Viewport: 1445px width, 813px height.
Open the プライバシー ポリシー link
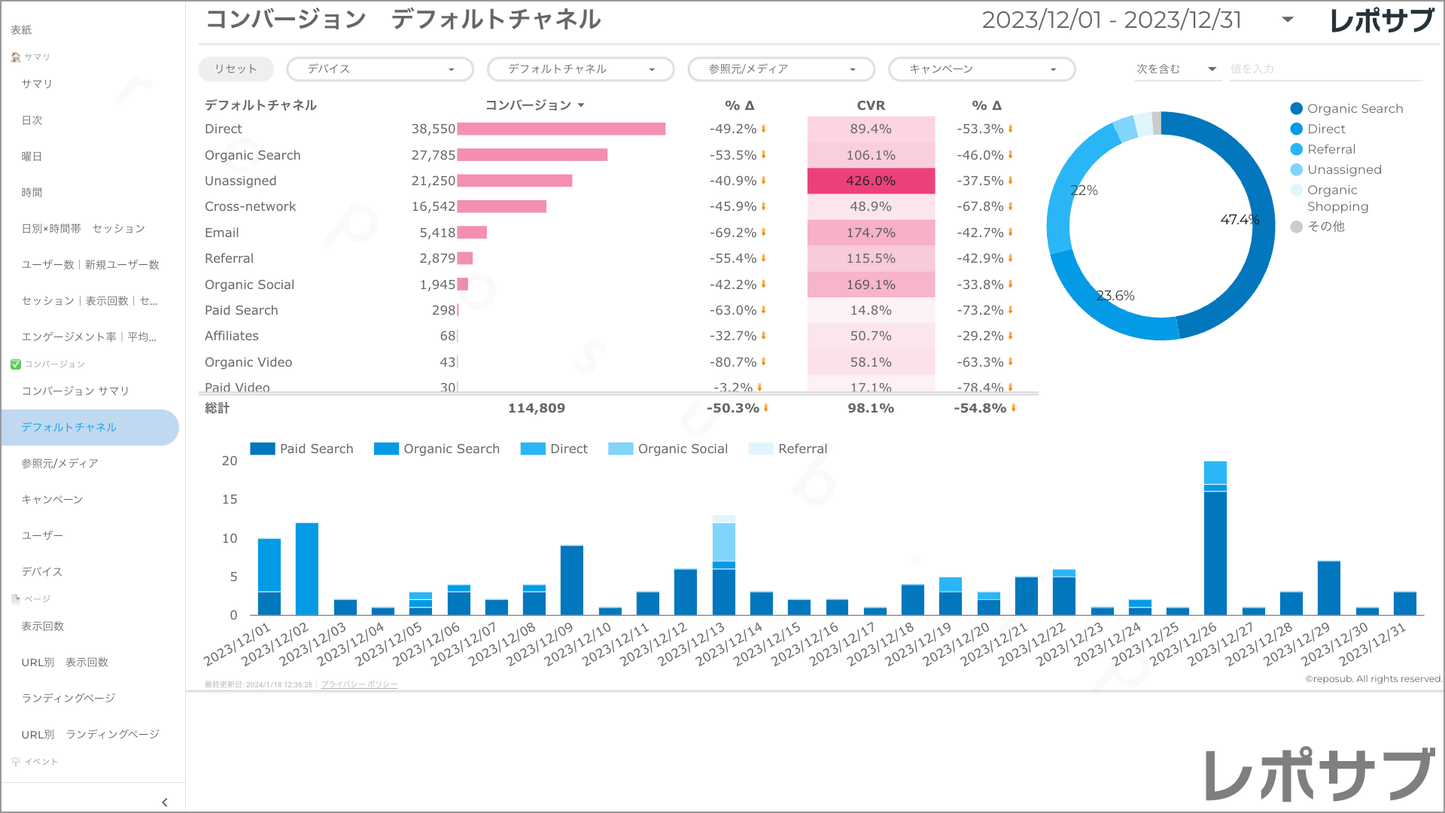point(359,685)
